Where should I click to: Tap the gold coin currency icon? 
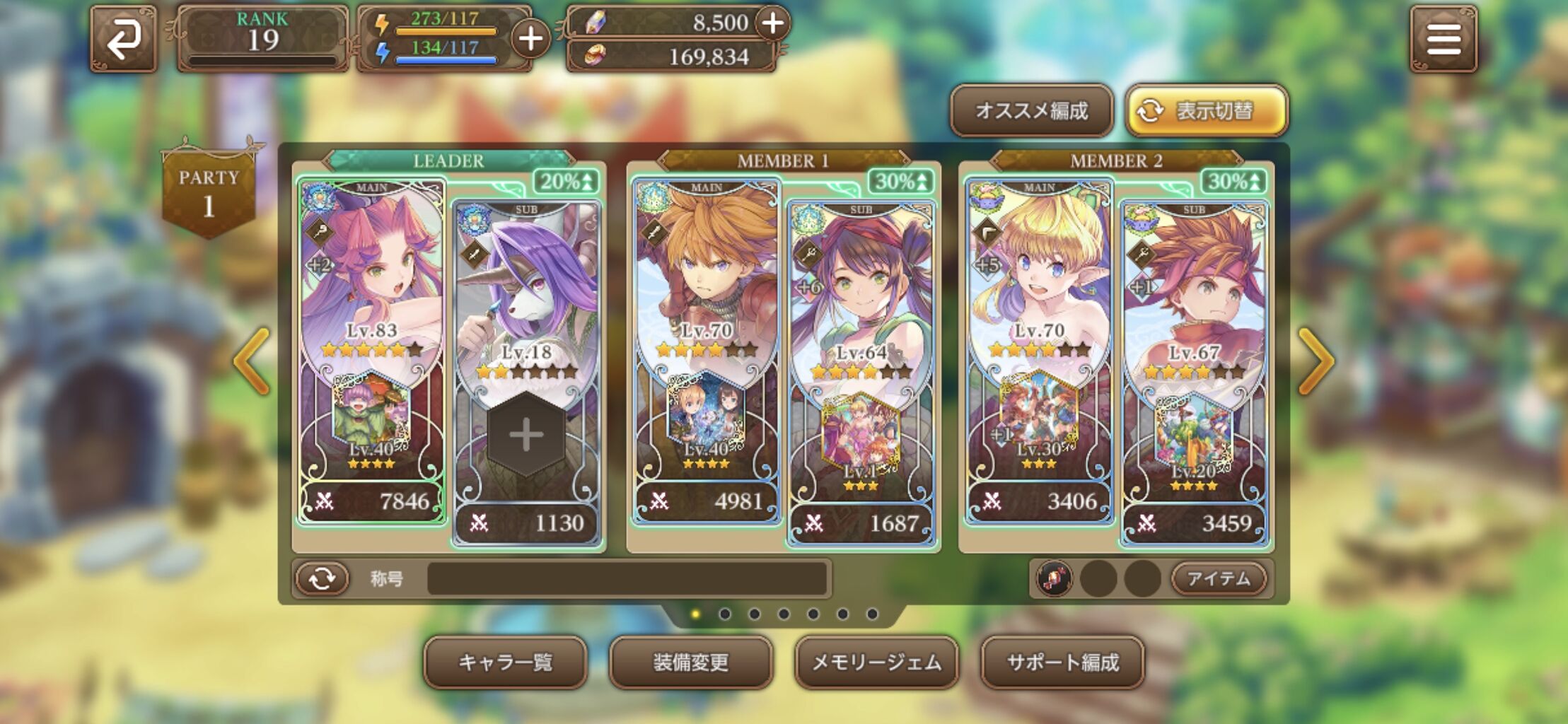pos(596,56)
